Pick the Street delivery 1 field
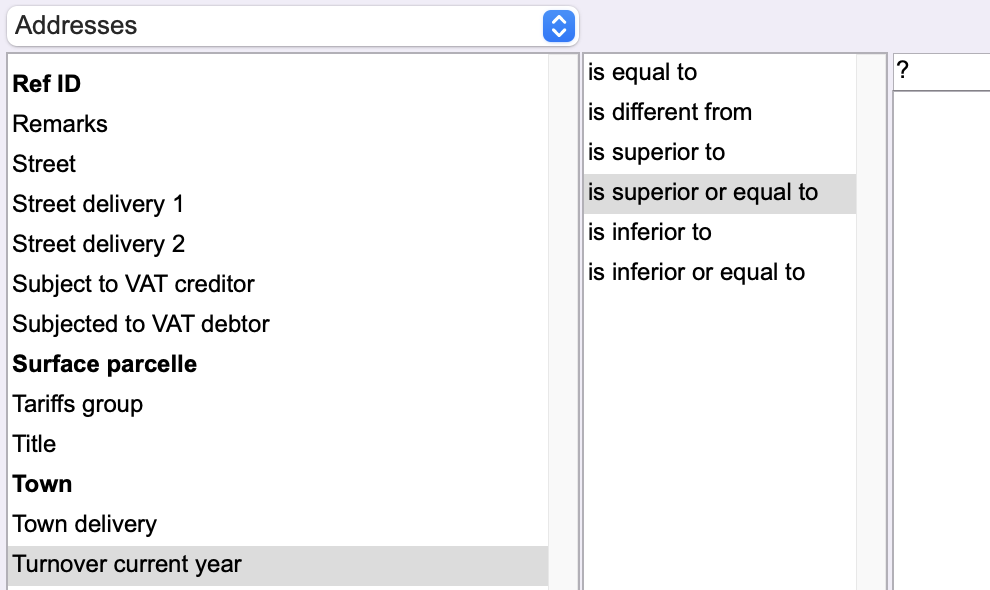Image resolution: width=990 pixels, height=590 pixels. pos(98,204)
